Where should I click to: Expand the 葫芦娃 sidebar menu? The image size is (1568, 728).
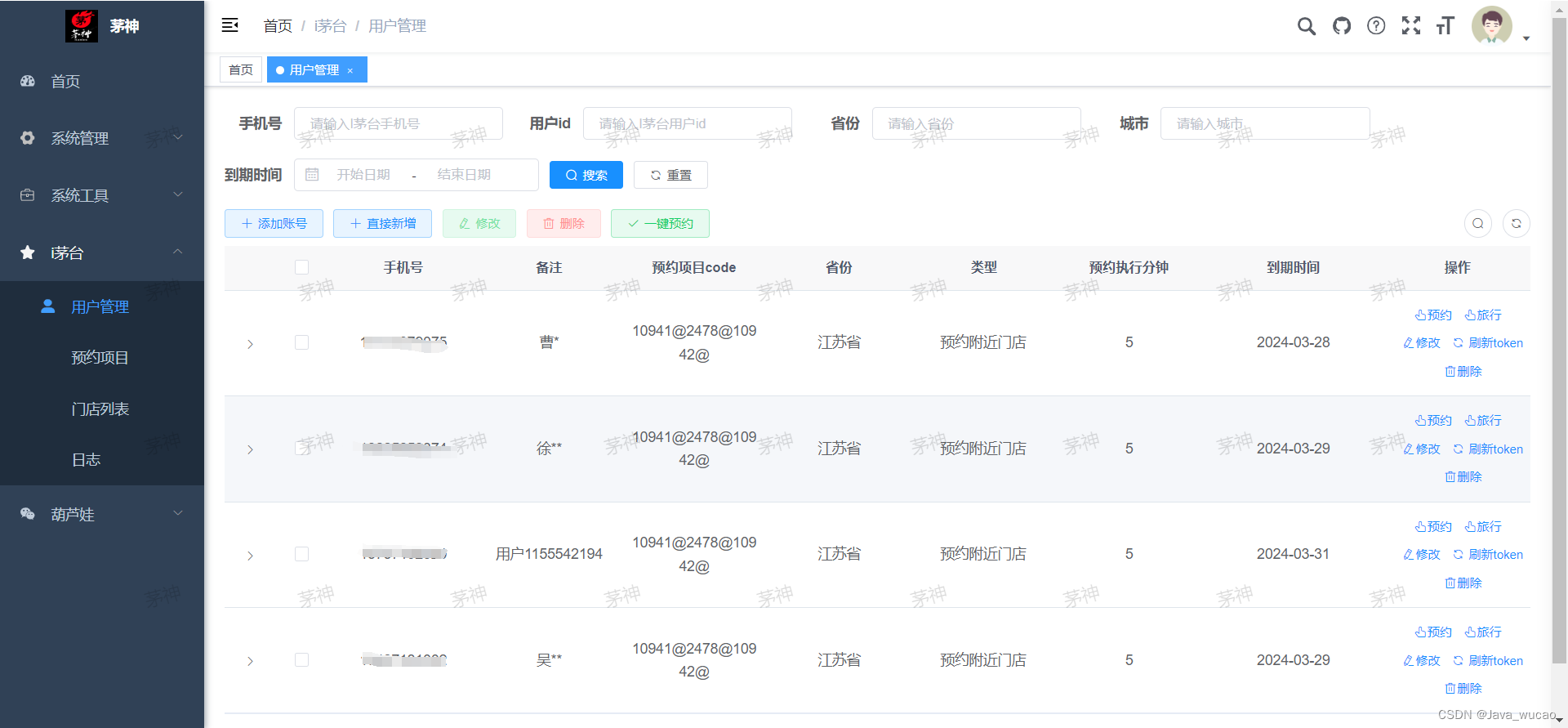(102, 514)
